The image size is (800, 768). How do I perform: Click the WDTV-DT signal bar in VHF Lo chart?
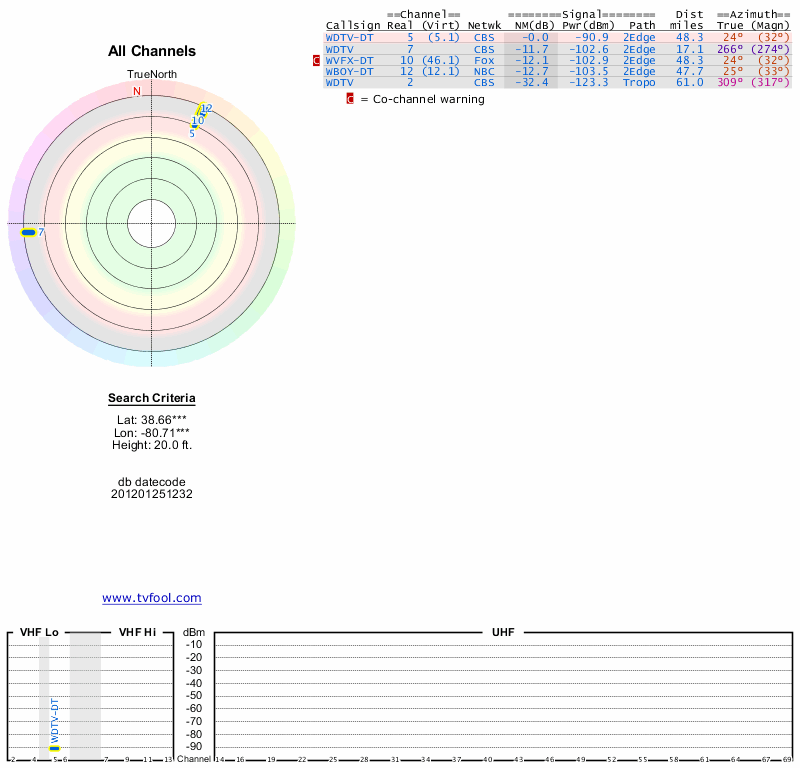click(55, 747)
